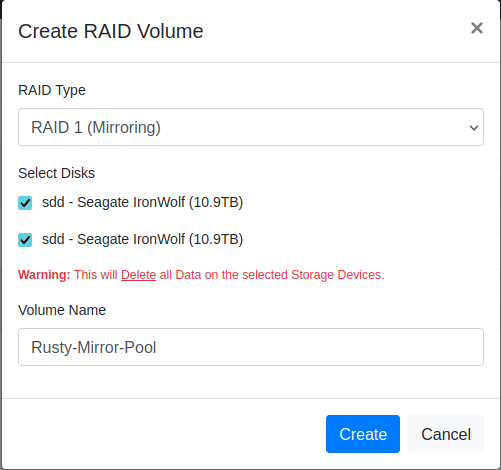Uncheck the second sdd Seagate IronWolf checkbox

pos(25,240)
